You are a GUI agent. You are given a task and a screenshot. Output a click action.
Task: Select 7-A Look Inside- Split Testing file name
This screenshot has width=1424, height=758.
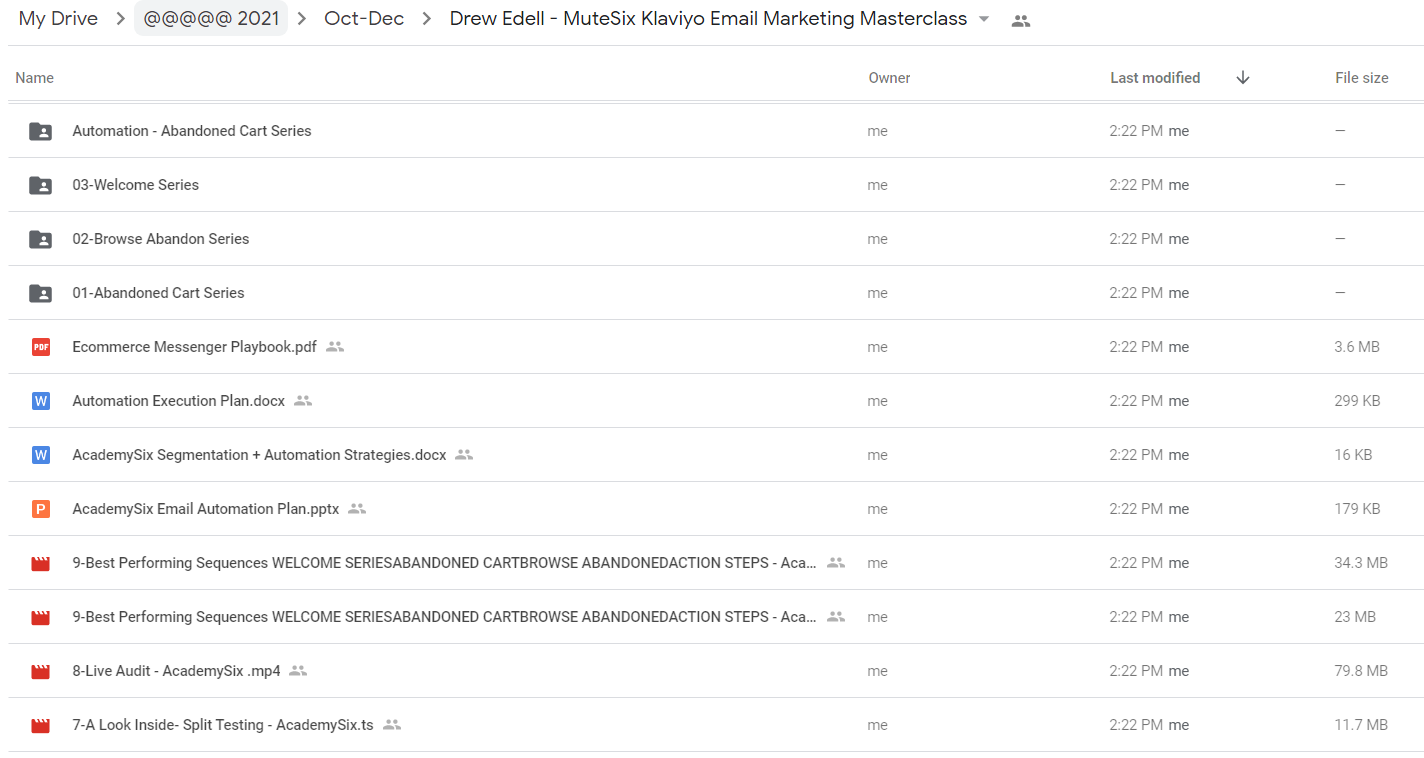coord(223,725)
